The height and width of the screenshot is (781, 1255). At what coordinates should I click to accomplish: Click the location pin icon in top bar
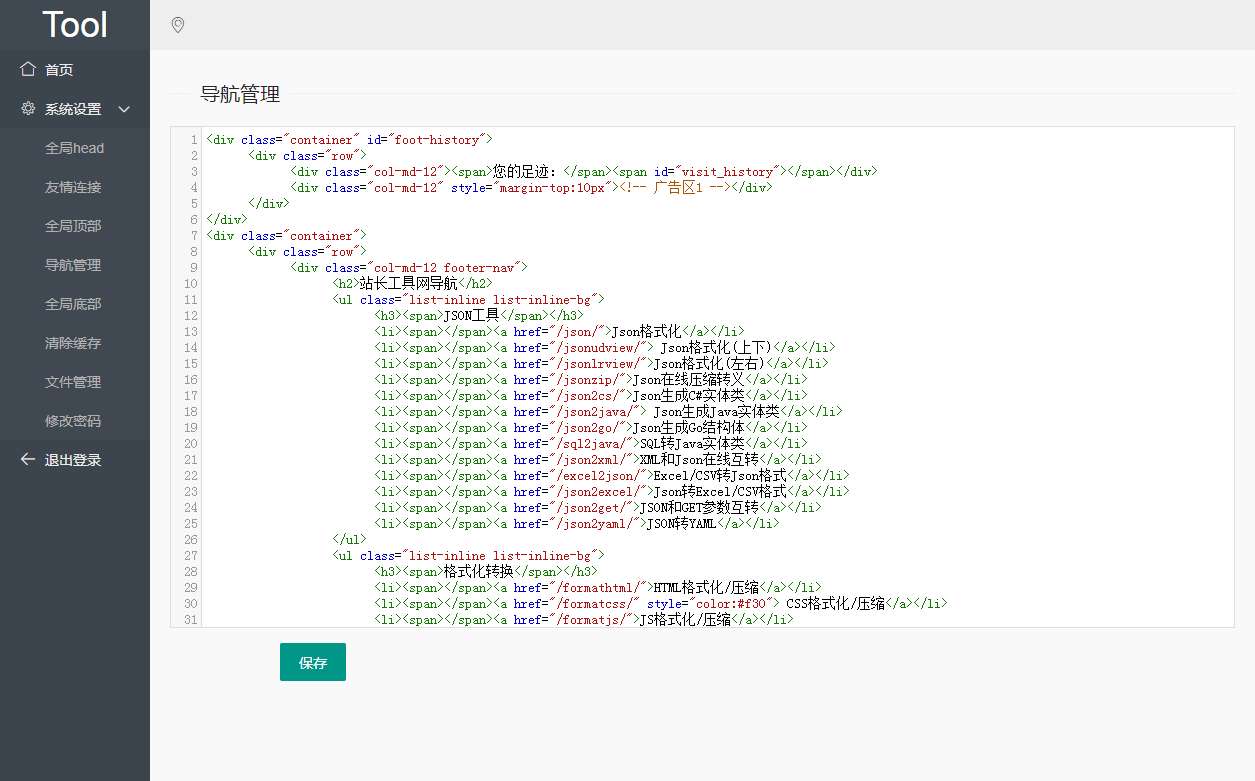click(x=177, y=25)
